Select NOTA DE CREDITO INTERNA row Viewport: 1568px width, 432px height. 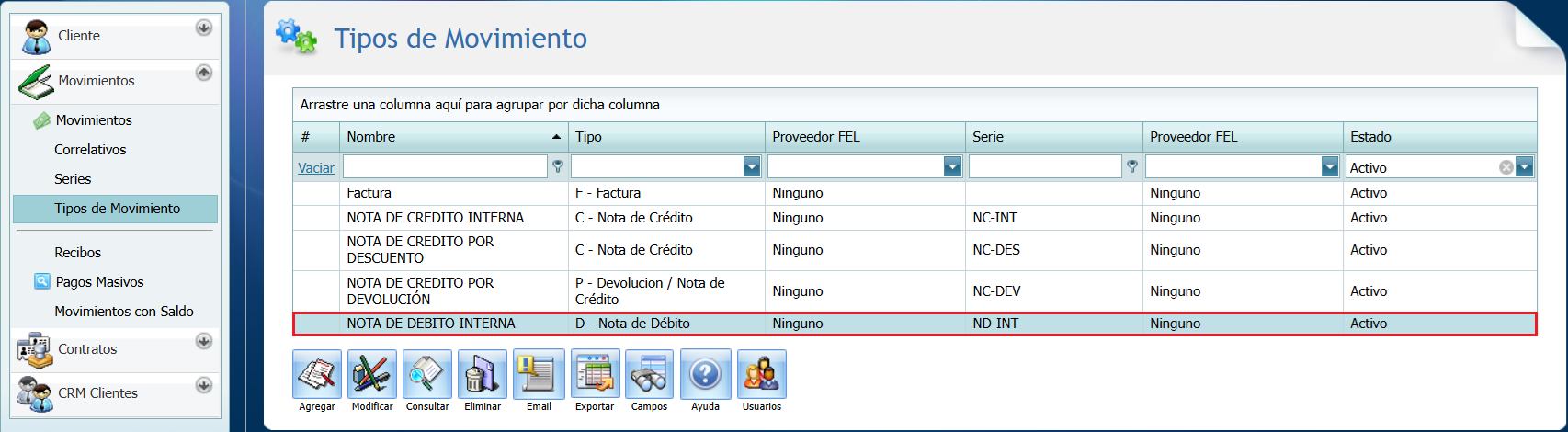click(x=915, y=218)
